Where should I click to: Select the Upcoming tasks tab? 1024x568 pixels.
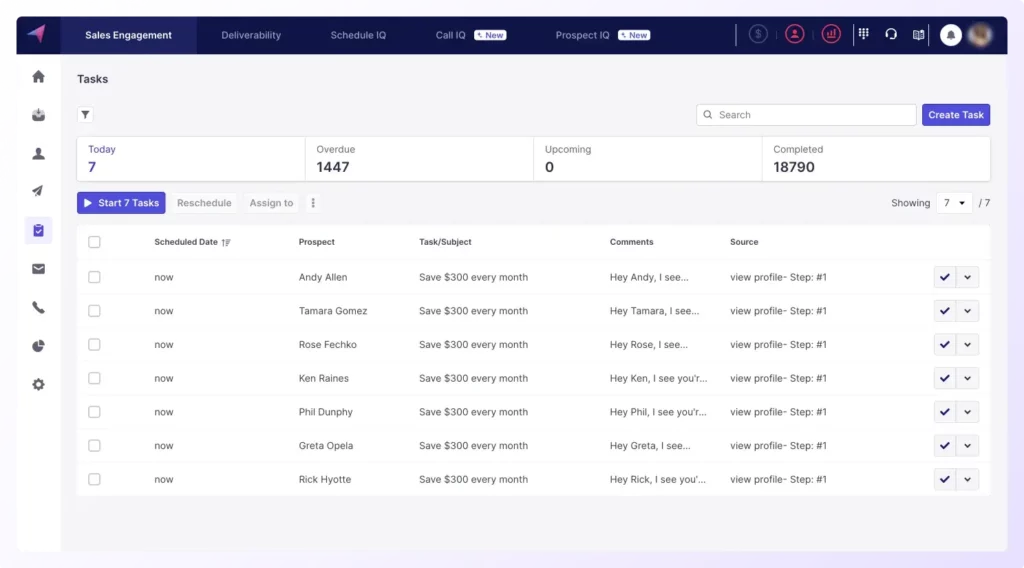(x=648, y=159)
